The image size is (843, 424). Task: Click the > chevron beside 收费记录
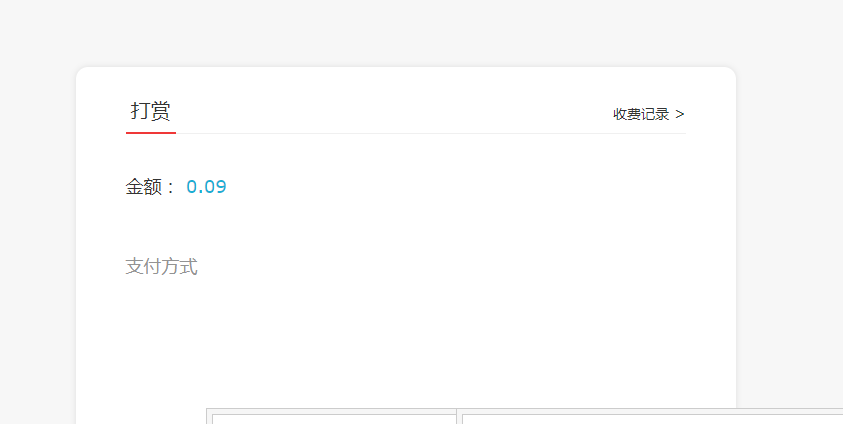tap(680, 114)
